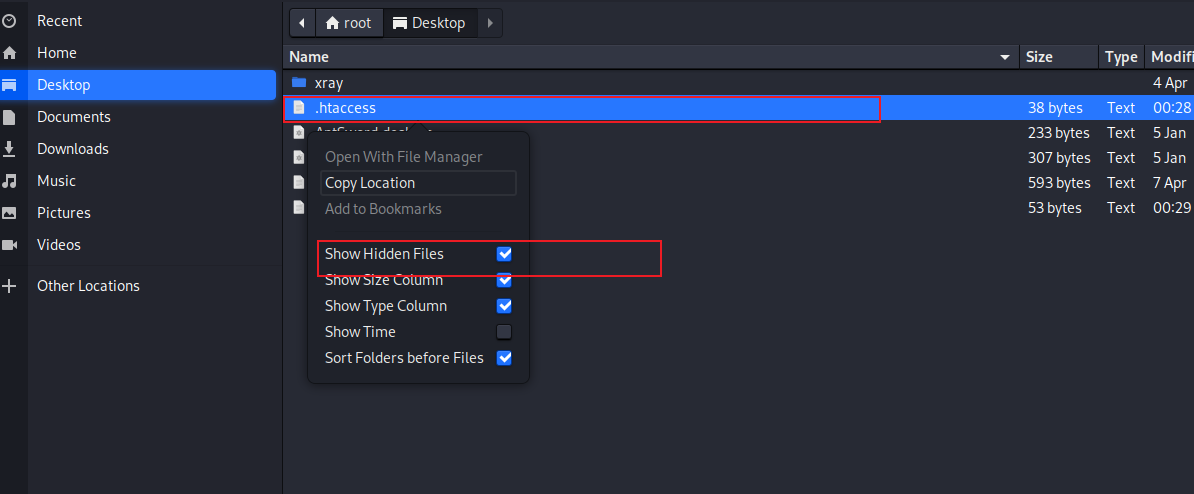This screenshot has height=494, width=1194.
Task: Toggle the Show Hidden Files checkbox
Action: click(x=504, y=254)
